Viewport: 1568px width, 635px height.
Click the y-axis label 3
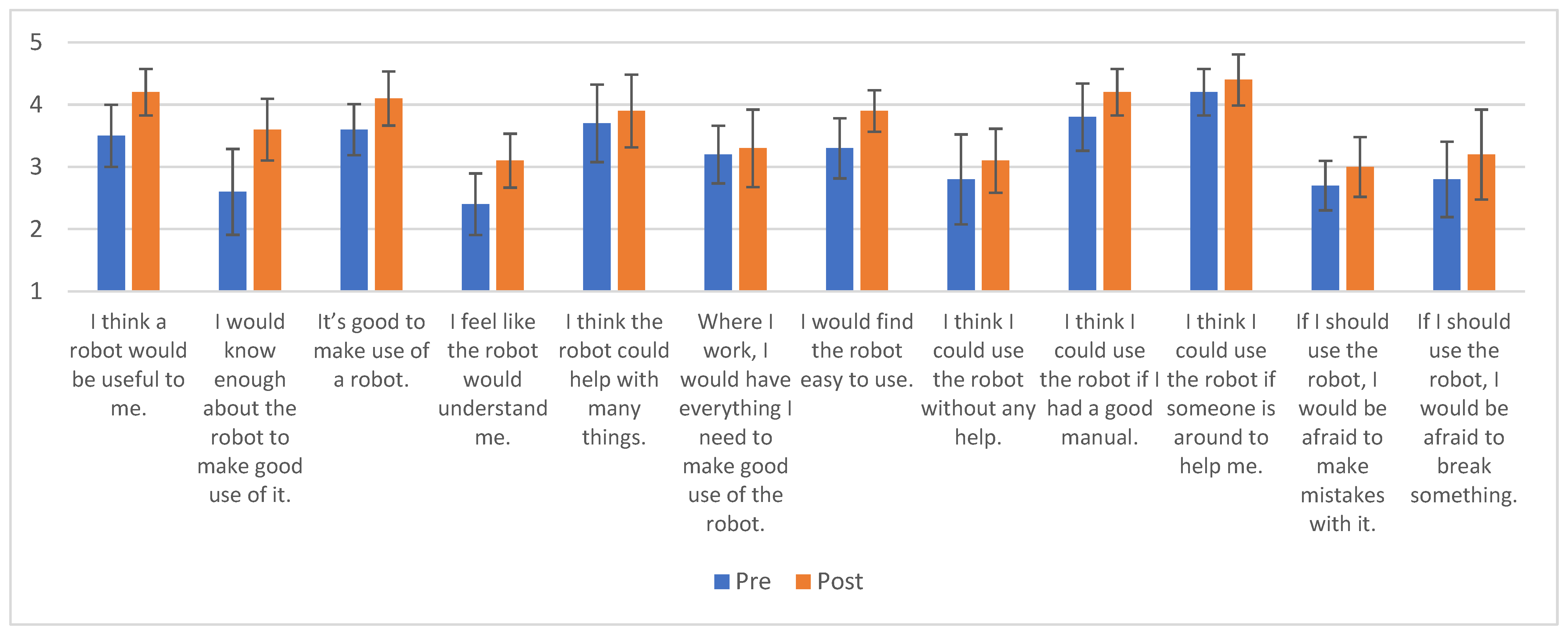tap(36, 167)
